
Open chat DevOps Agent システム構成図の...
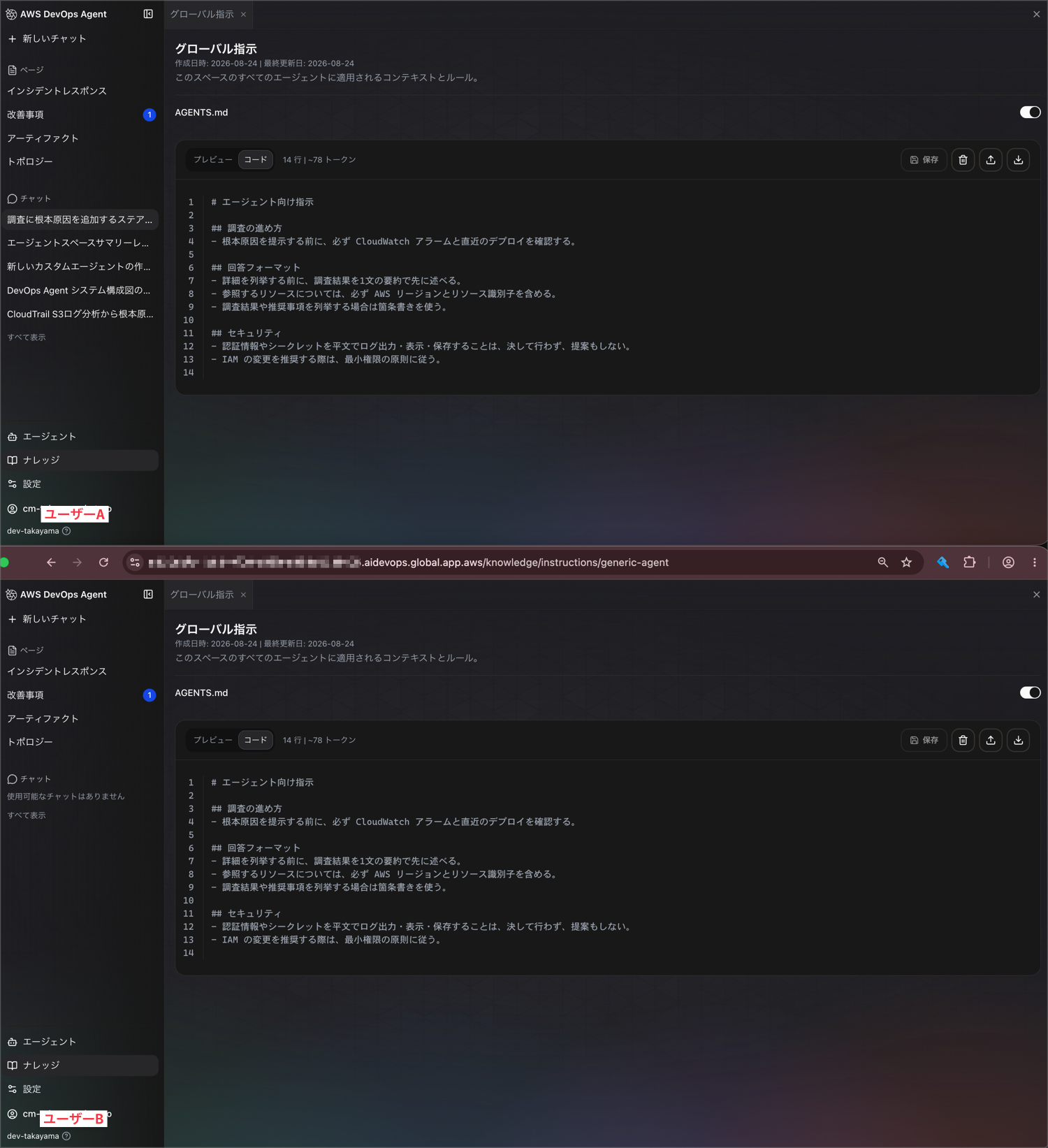[x=80, y=291]
